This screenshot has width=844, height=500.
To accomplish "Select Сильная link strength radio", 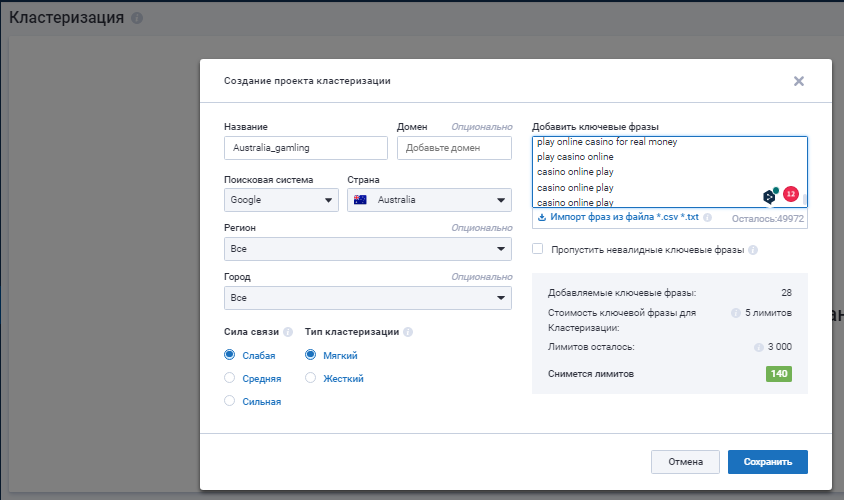I will [229, 401].
